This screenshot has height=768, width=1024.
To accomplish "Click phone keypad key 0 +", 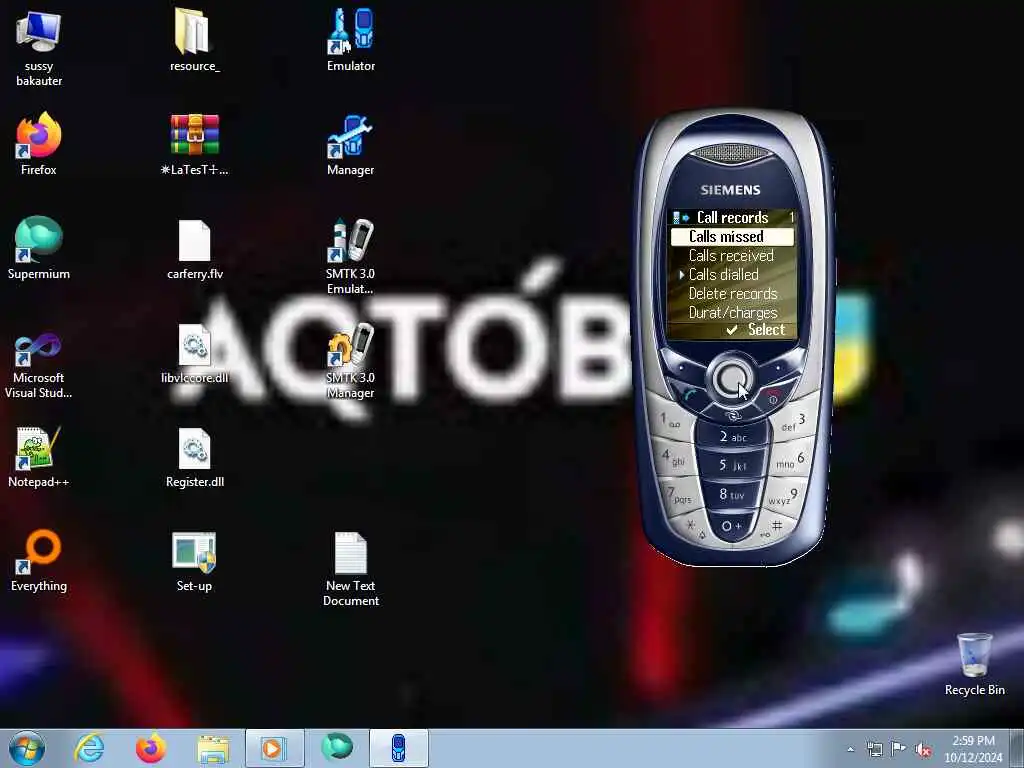I will (x=731, y=526).
